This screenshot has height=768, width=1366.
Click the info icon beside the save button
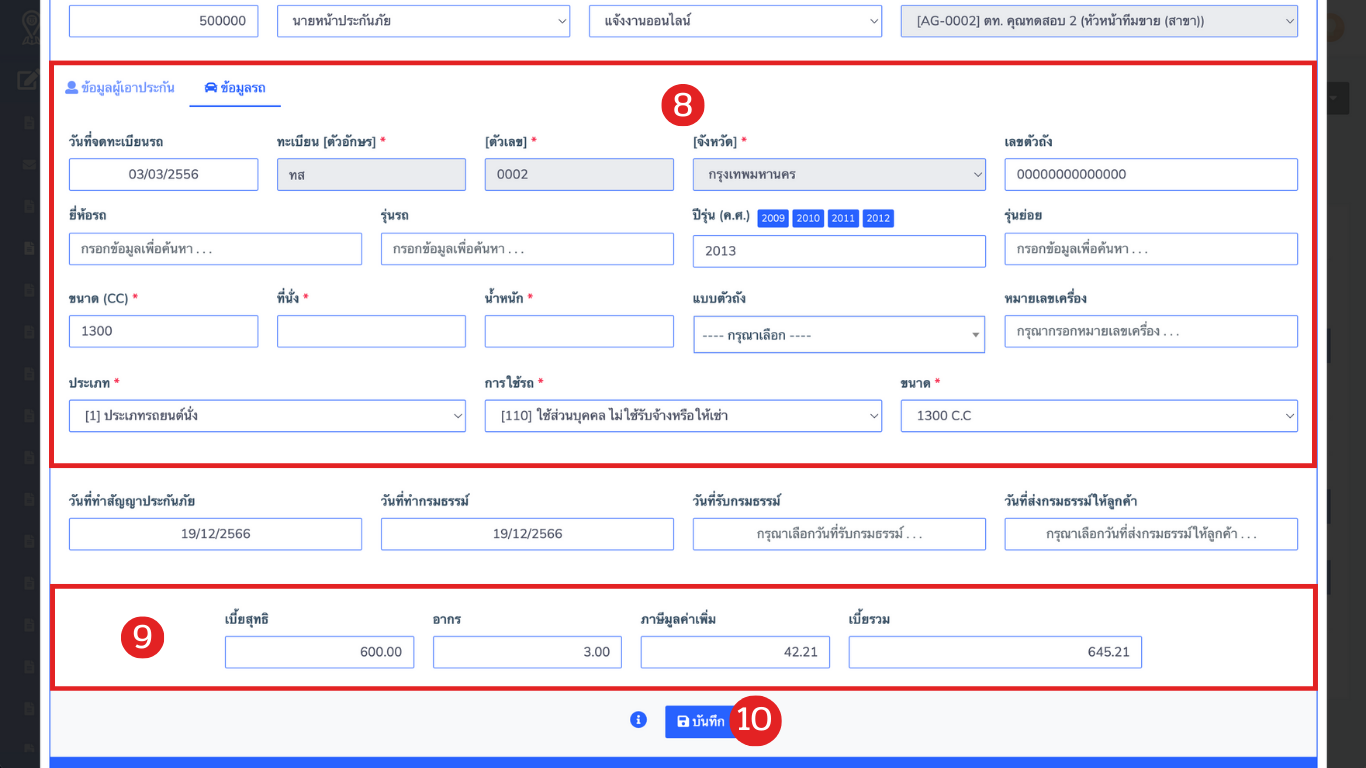click(638, 719)
